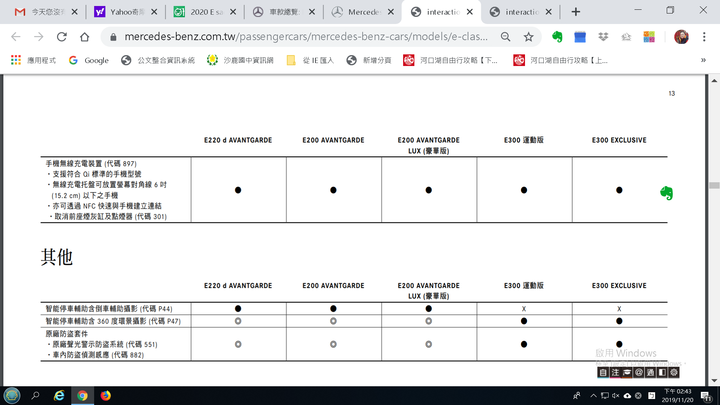
Task: Click the 原廠防盜套件 row label
Action: pyautogui.click(x=67, y=334)
